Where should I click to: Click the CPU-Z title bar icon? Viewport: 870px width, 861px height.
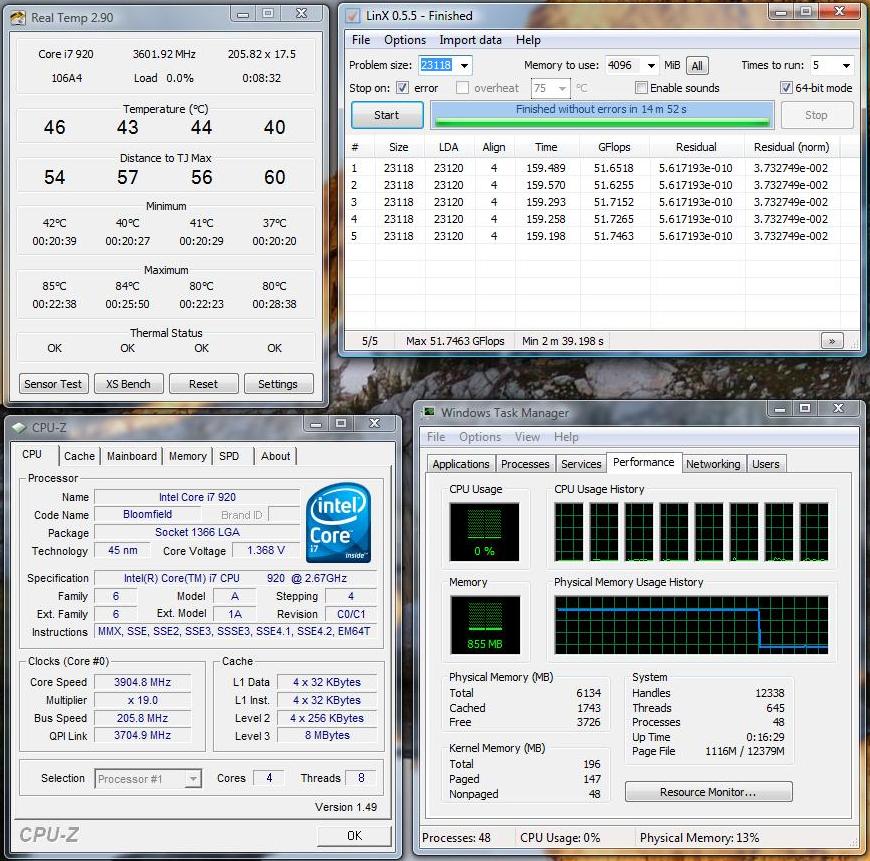(19, 427)
